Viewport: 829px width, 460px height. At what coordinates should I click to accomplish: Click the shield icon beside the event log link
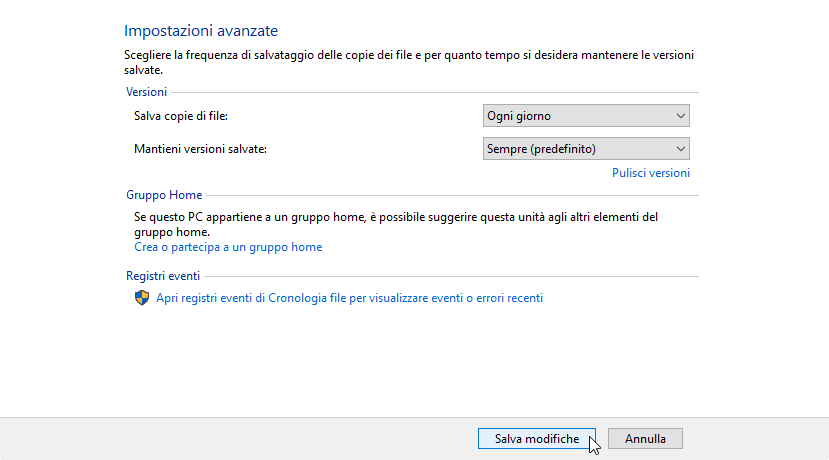pyautogui.click(x=142, y=298)
